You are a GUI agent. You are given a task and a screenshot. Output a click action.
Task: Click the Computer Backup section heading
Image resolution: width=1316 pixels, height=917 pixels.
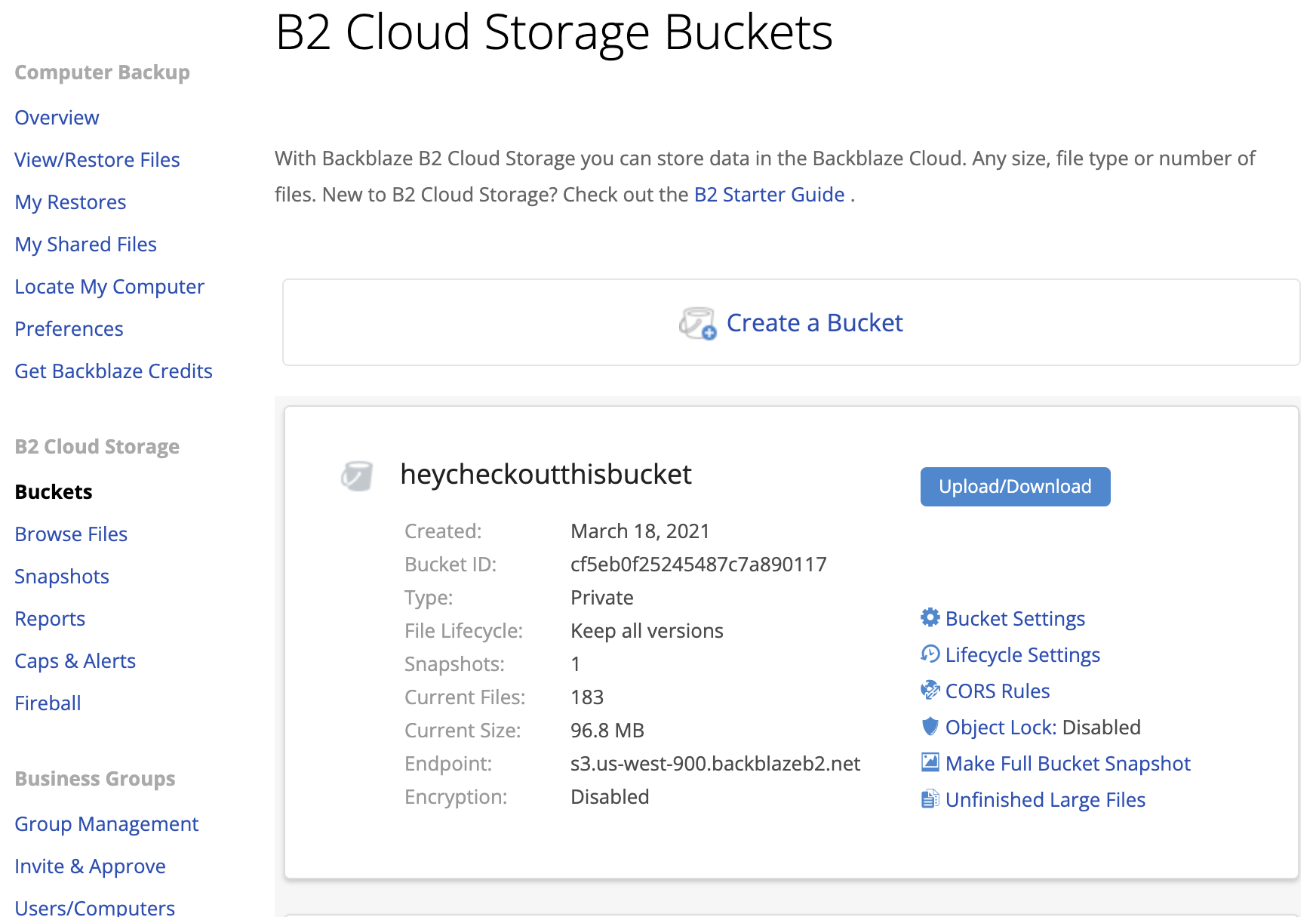[x=102, y=72]
